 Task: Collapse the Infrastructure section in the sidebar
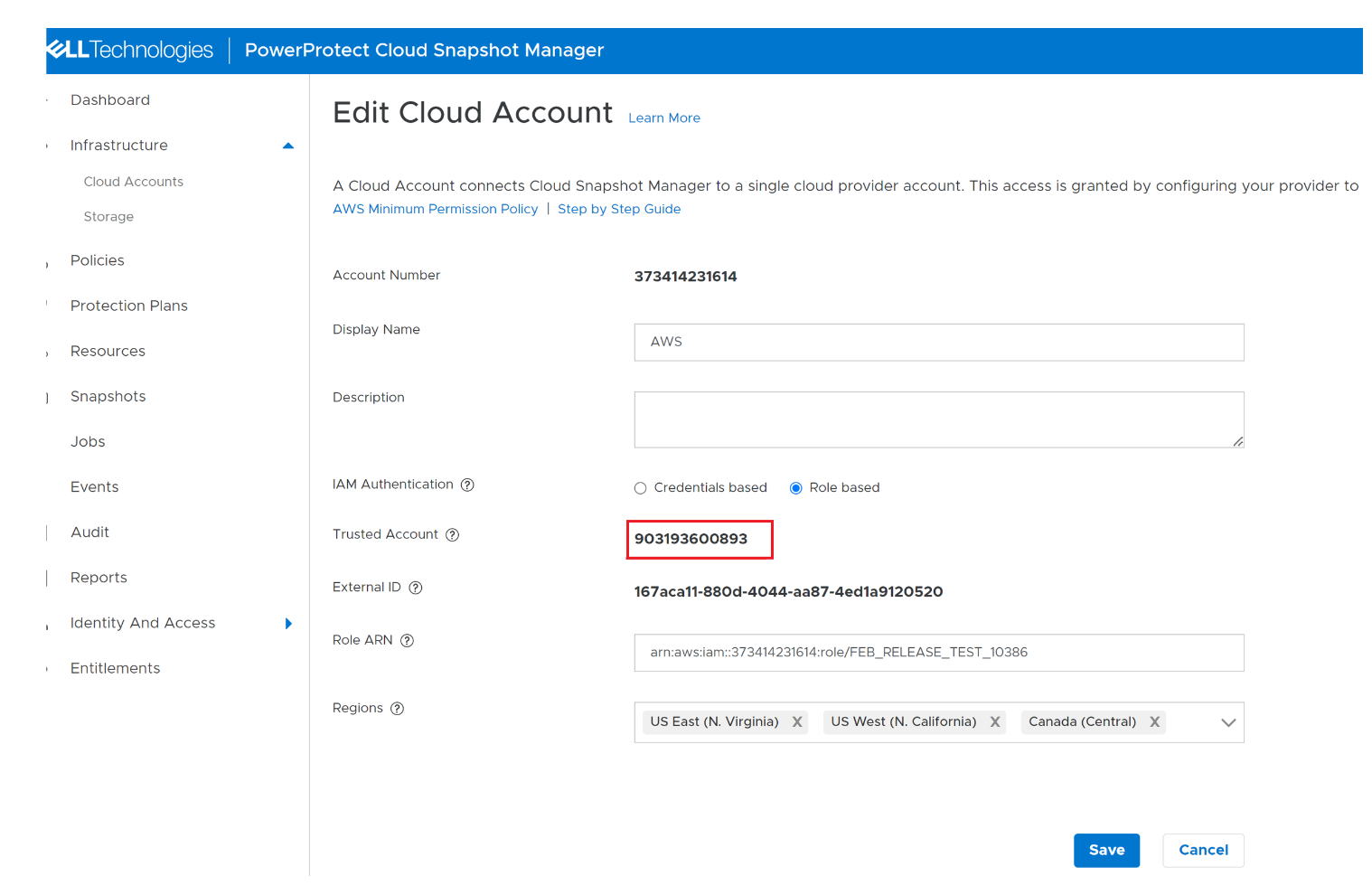click(287, 145)
